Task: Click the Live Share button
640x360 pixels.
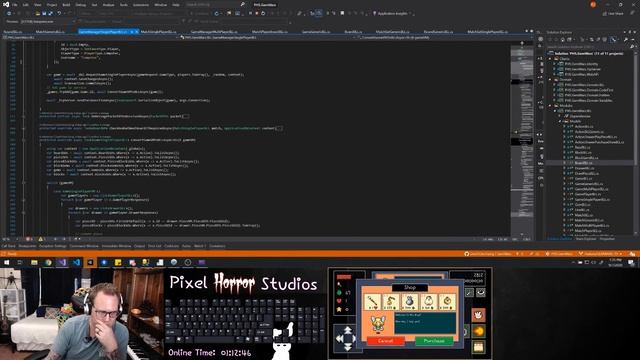Action: [613, 13]
